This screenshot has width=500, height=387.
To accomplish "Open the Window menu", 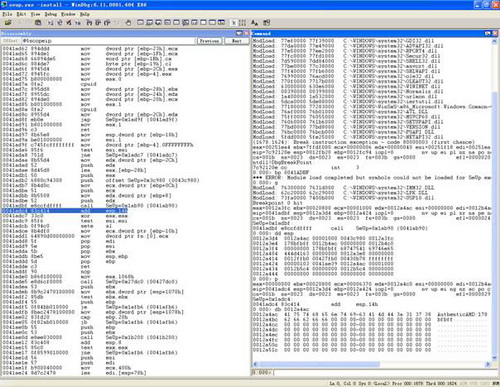I will pos(68,14).
